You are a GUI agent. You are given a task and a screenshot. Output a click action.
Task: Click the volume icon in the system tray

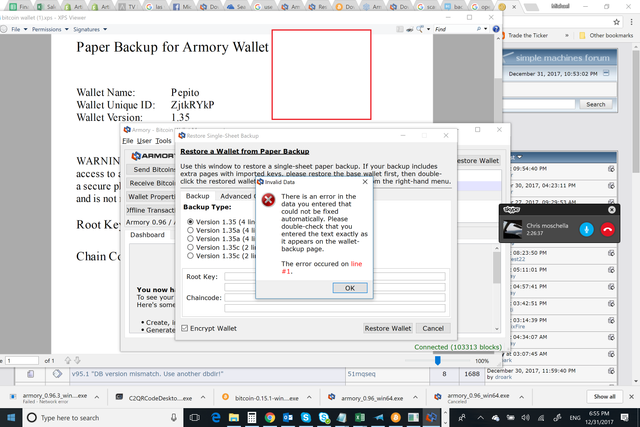(526, 418)
